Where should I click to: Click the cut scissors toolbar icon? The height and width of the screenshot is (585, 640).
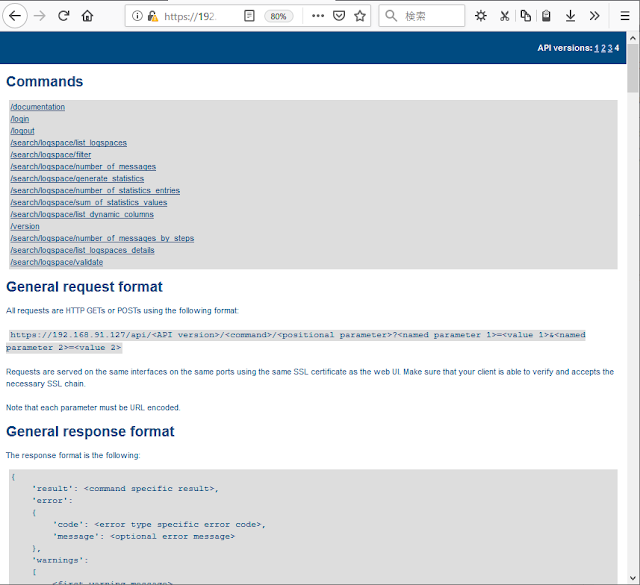[x=504, y=16]
